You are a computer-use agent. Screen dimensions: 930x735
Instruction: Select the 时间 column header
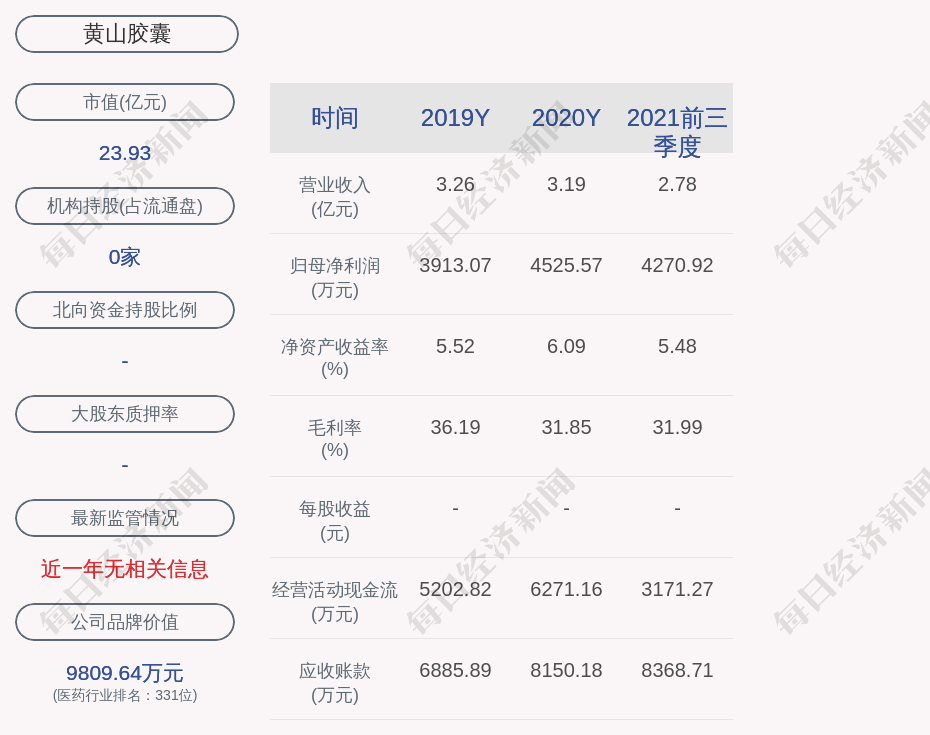(335, 118)
